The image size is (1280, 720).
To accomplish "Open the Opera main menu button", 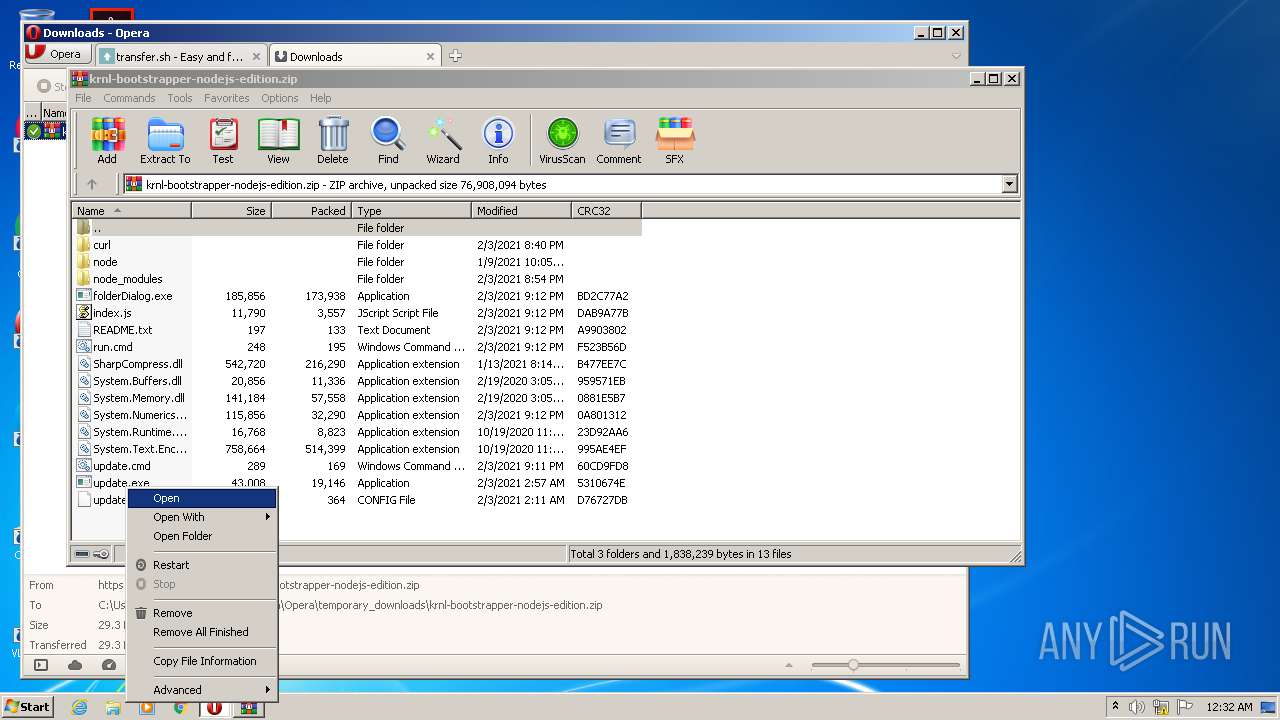I will (x=58, y=54).
